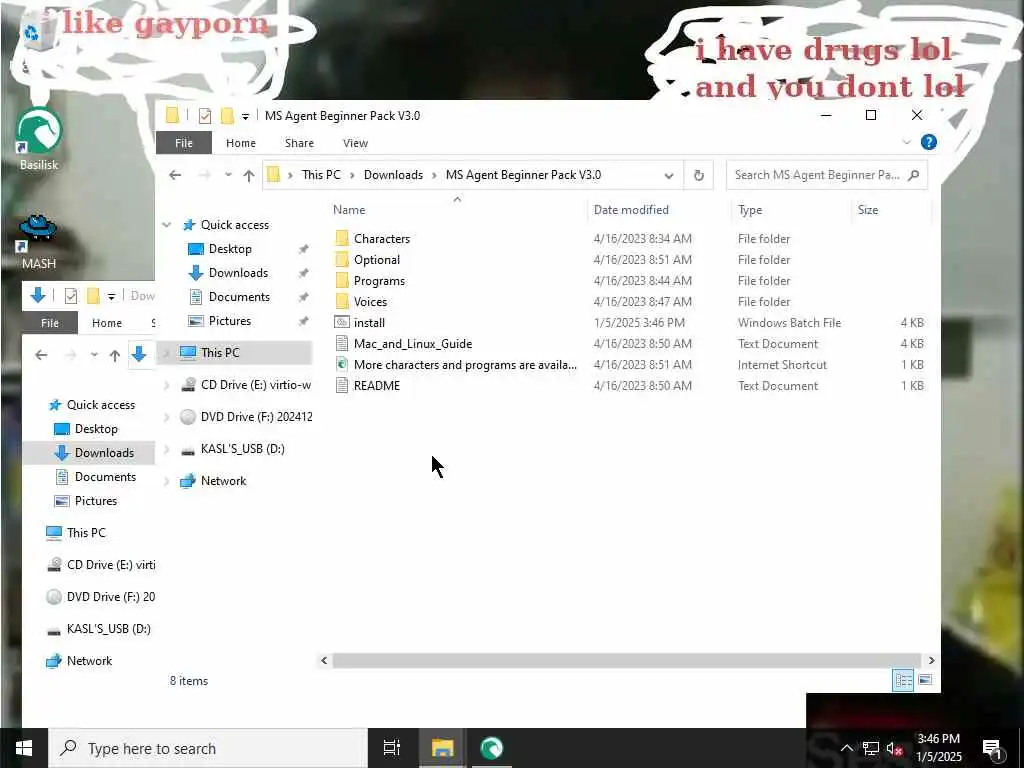Collapse Quick access in front window tree
The width and height of the screenshot is (1024, 768).
[x=167, y=225]
